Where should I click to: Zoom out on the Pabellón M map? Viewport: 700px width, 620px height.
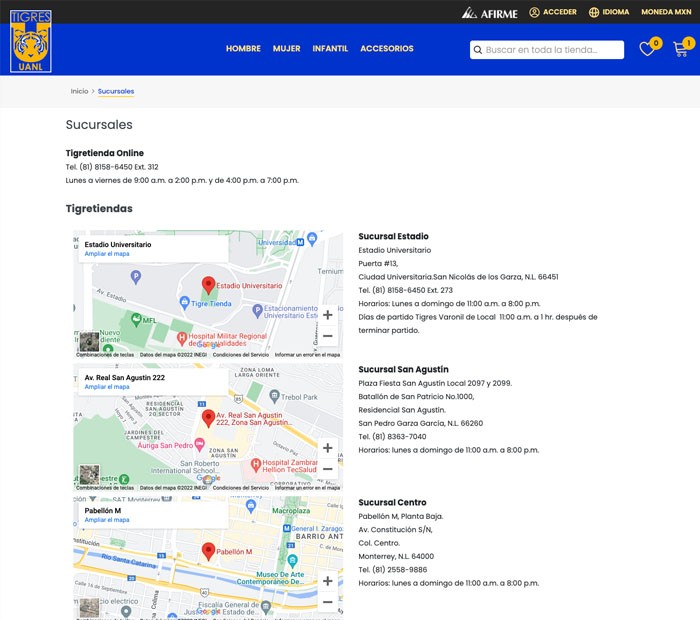[x=328, y=602]
